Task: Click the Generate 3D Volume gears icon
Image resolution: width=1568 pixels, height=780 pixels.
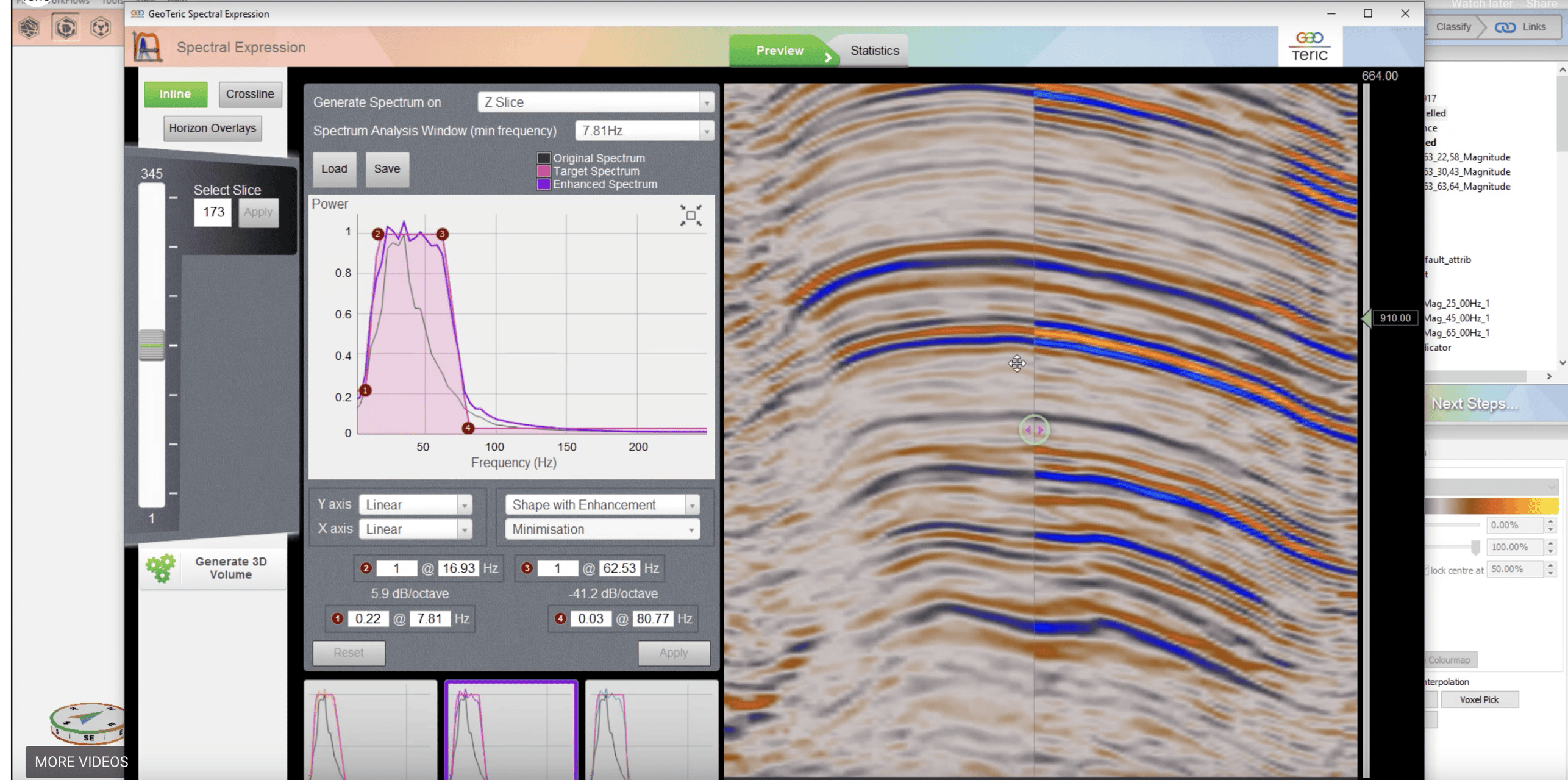Action: [161, 567]
